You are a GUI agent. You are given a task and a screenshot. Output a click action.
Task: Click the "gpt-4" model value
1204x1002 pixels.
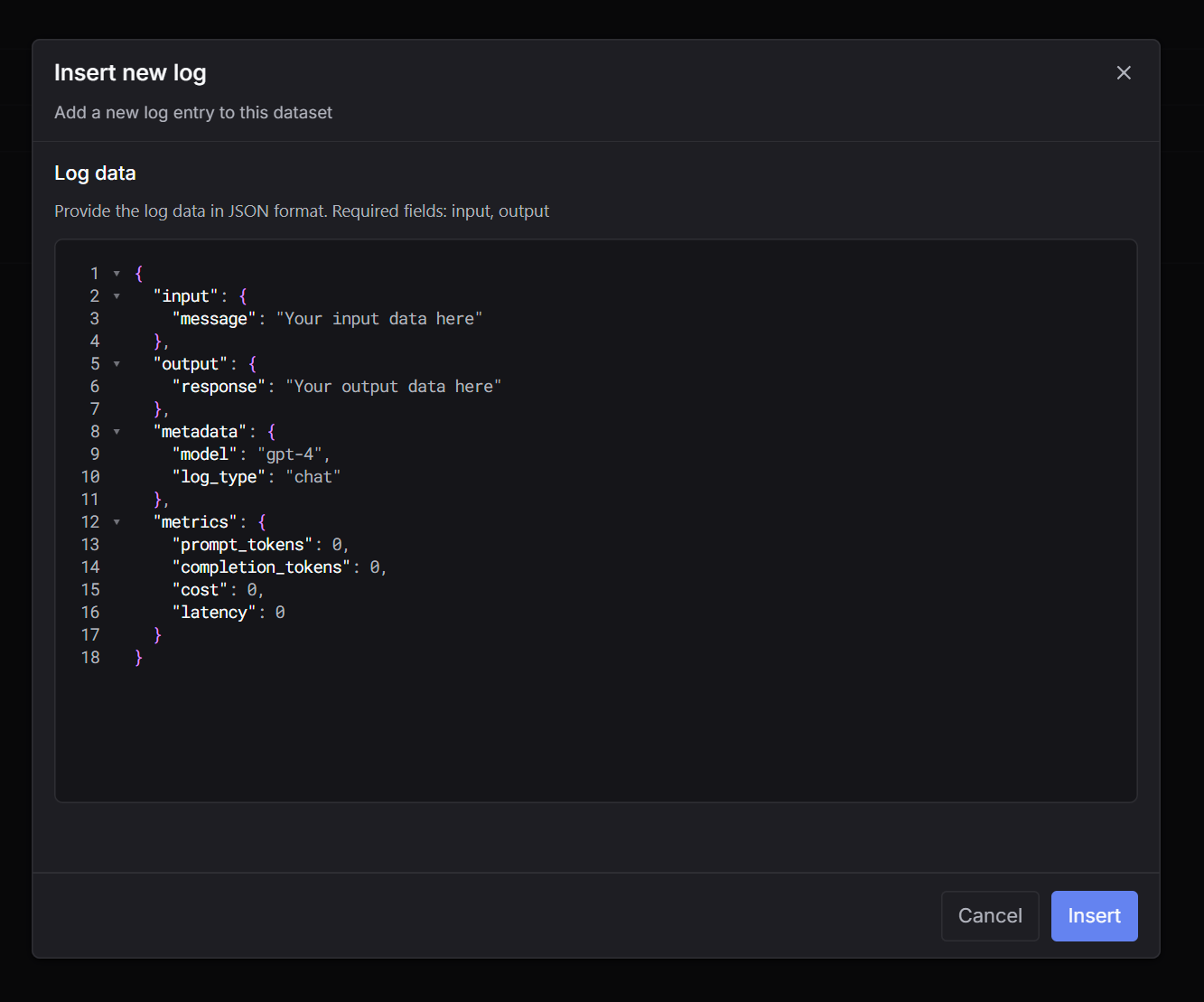click(x=290, y=454)
